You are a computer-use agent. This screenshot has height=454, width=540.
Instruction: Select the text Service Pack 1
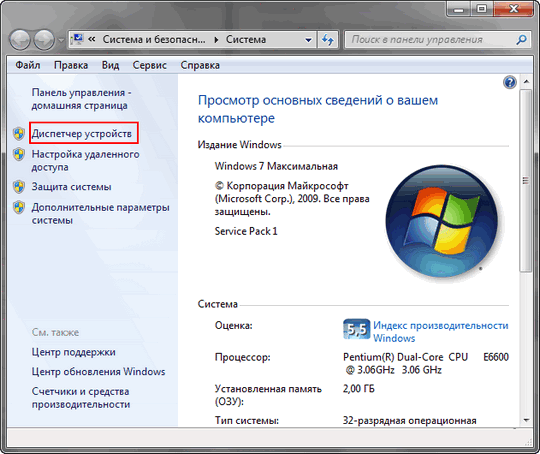coord(246,231)
